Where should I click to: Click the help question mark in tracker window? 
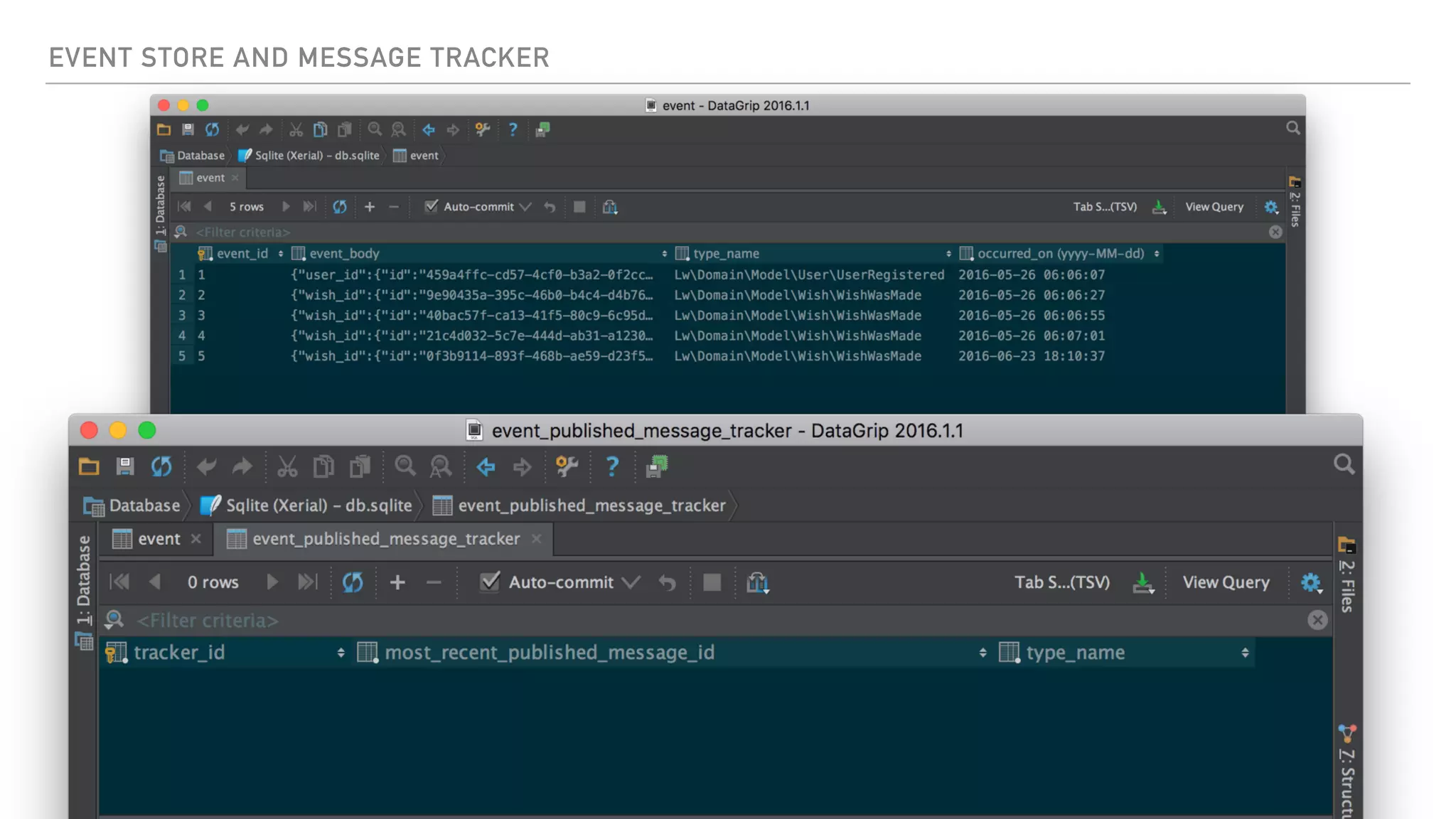611,466
